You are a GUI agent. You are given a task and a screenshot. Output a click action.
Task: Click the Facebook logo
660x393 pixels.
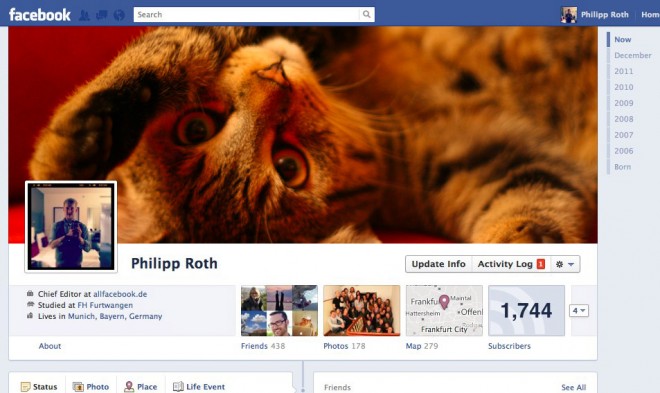(x=40, y=15)
